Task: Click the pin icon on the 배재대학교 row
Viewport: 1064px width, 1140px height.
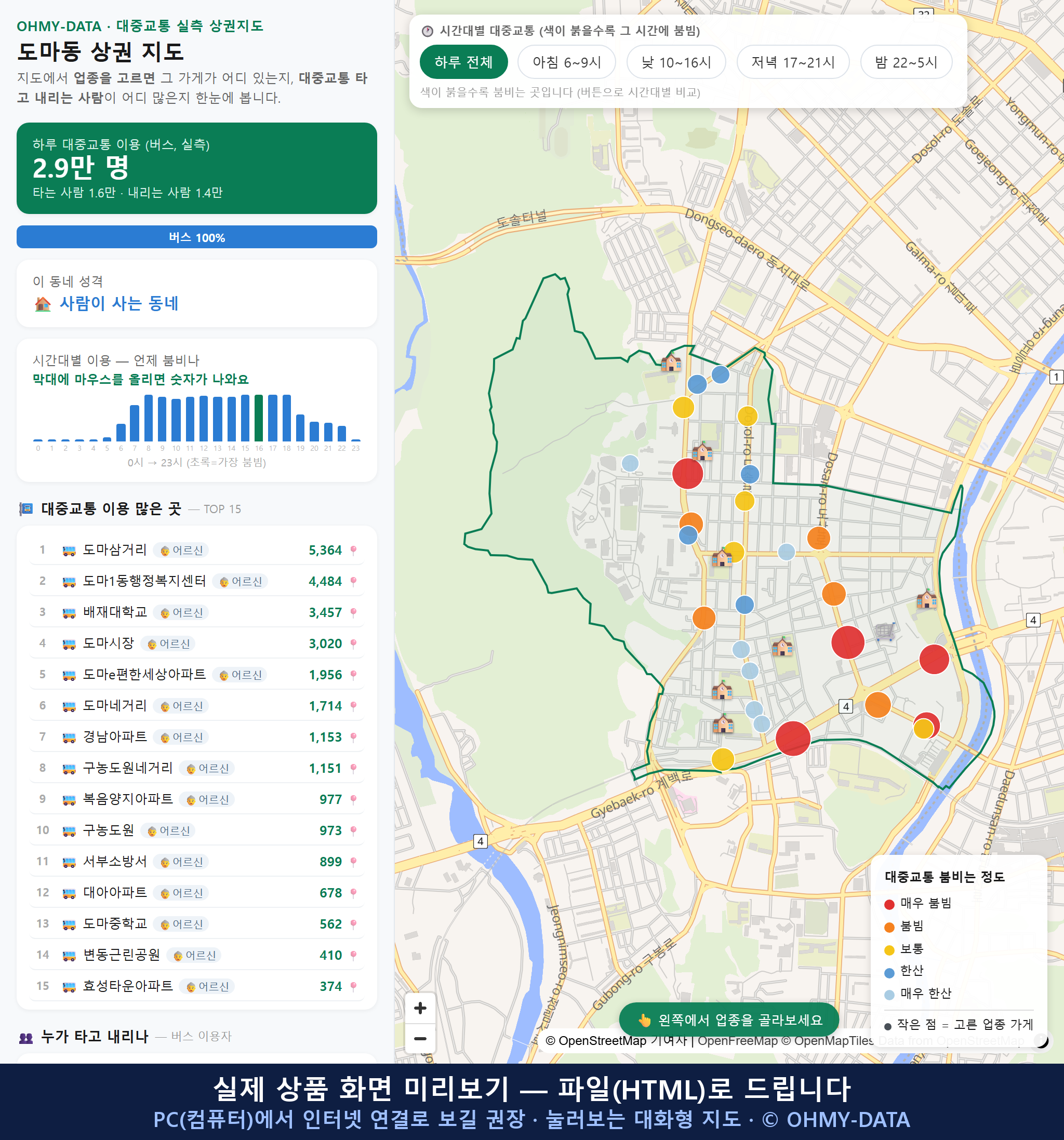Action: coord(353,612)
